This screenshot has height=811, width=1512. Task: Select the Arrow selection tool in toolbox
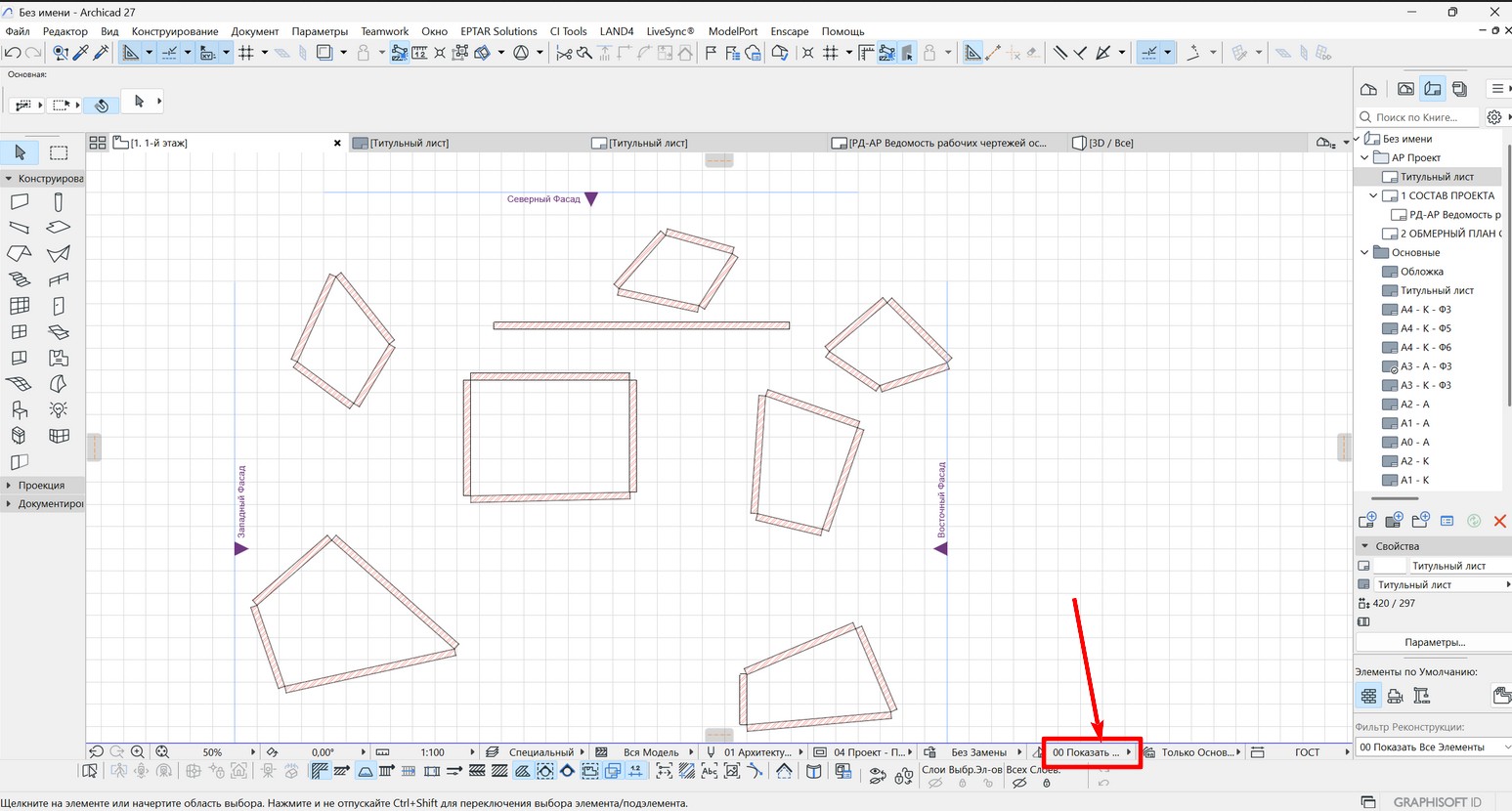(x=20, y=152)
